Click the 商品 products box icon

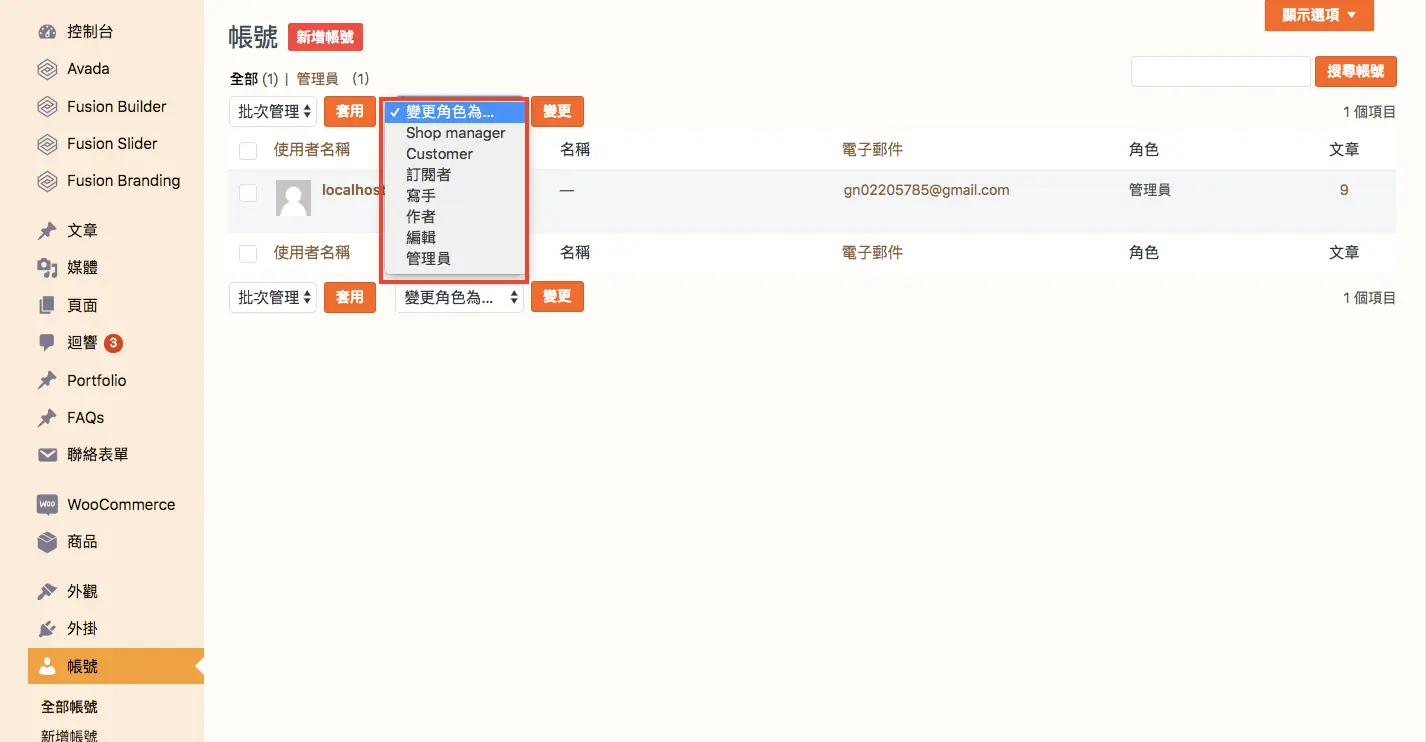click(47, 542)
